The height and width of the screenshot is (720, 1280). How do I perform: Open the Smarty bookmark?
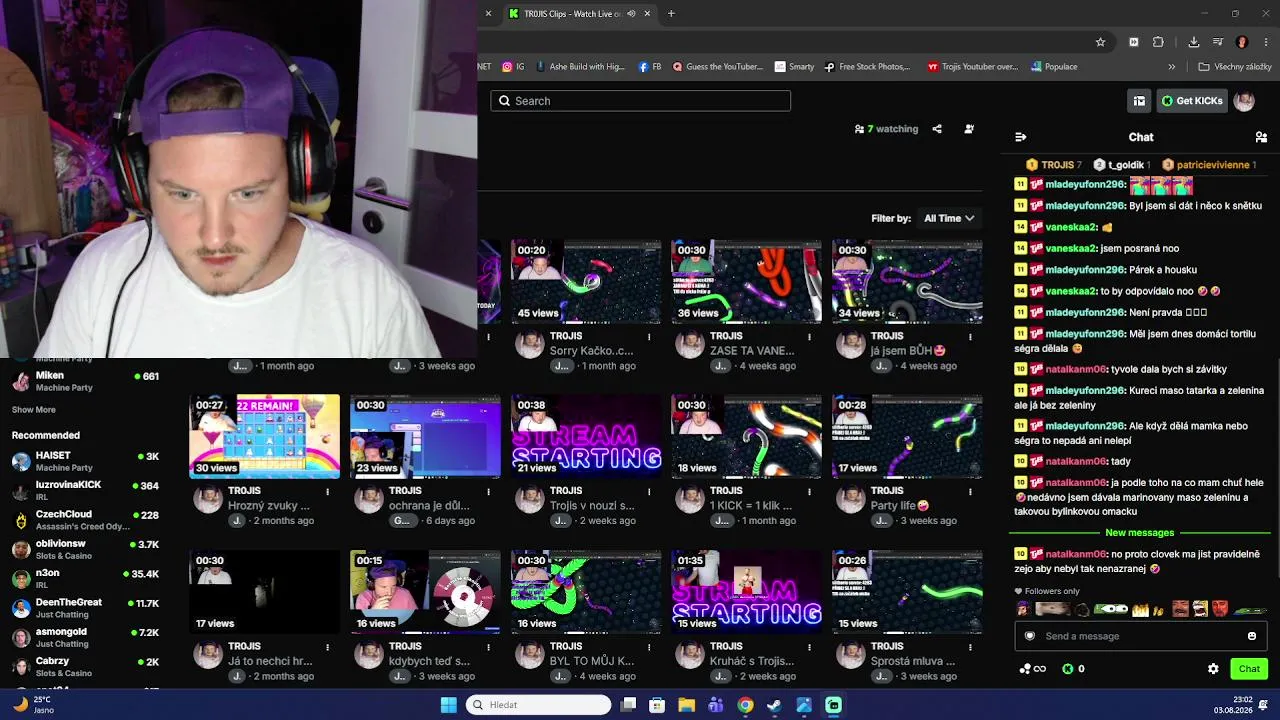795,67
